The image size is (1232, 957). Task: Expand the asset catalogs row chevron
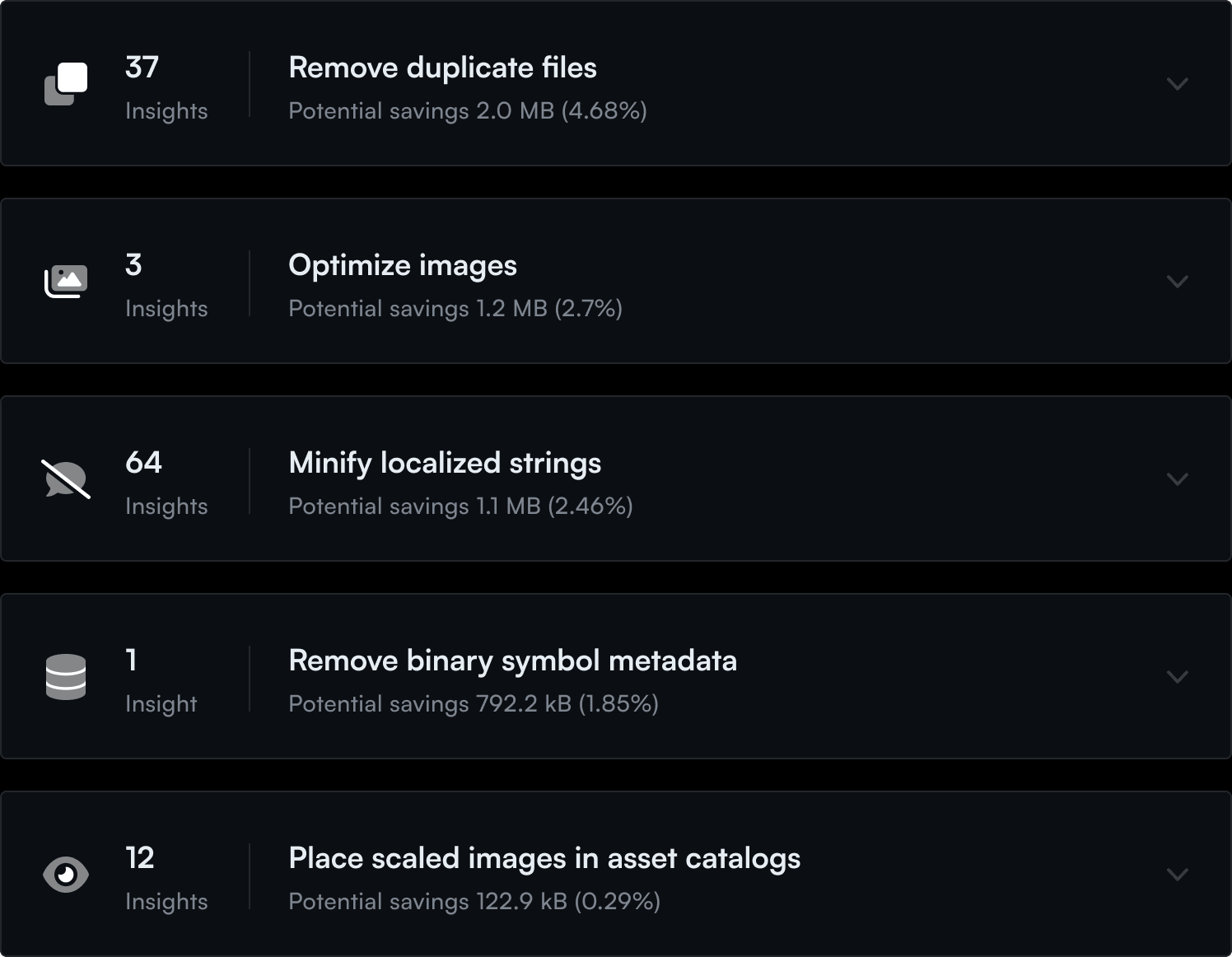pos(1178,875)
